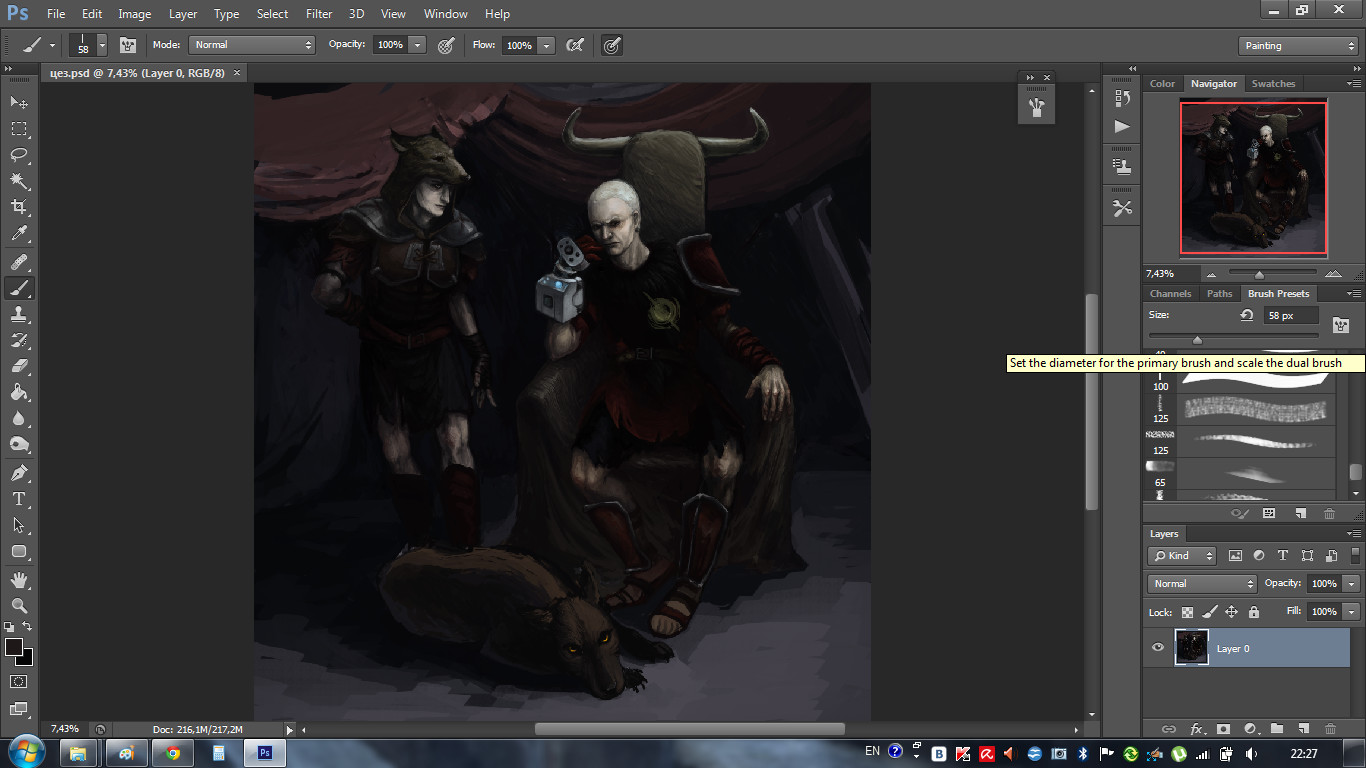This screenshot has height=768, width=1366.
Task: Select the Hand tool
Action: tap(19, 579)
